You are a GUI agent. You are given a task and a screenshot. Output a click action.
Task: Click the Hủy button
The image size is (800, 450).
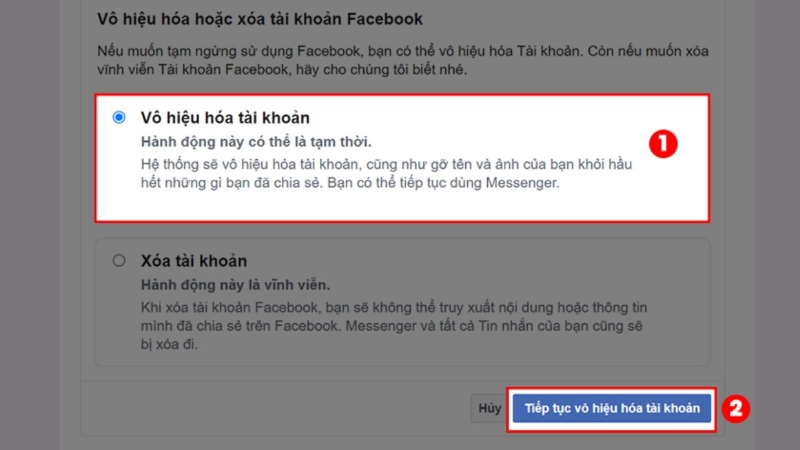[489, 408]
